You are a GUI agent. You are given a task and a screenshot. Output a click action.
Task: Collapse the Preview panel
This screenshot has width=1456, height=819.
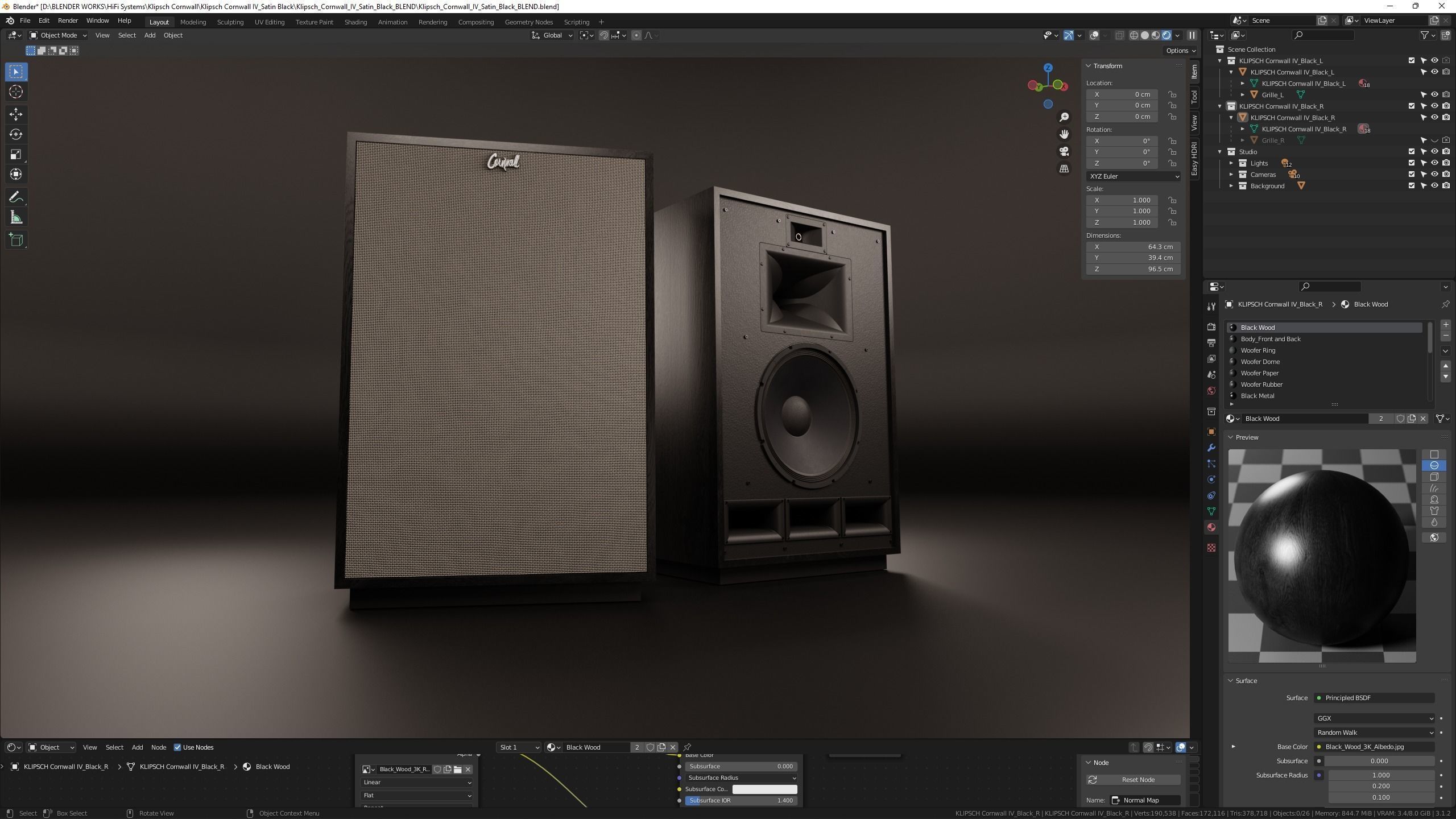point(1231,437)
